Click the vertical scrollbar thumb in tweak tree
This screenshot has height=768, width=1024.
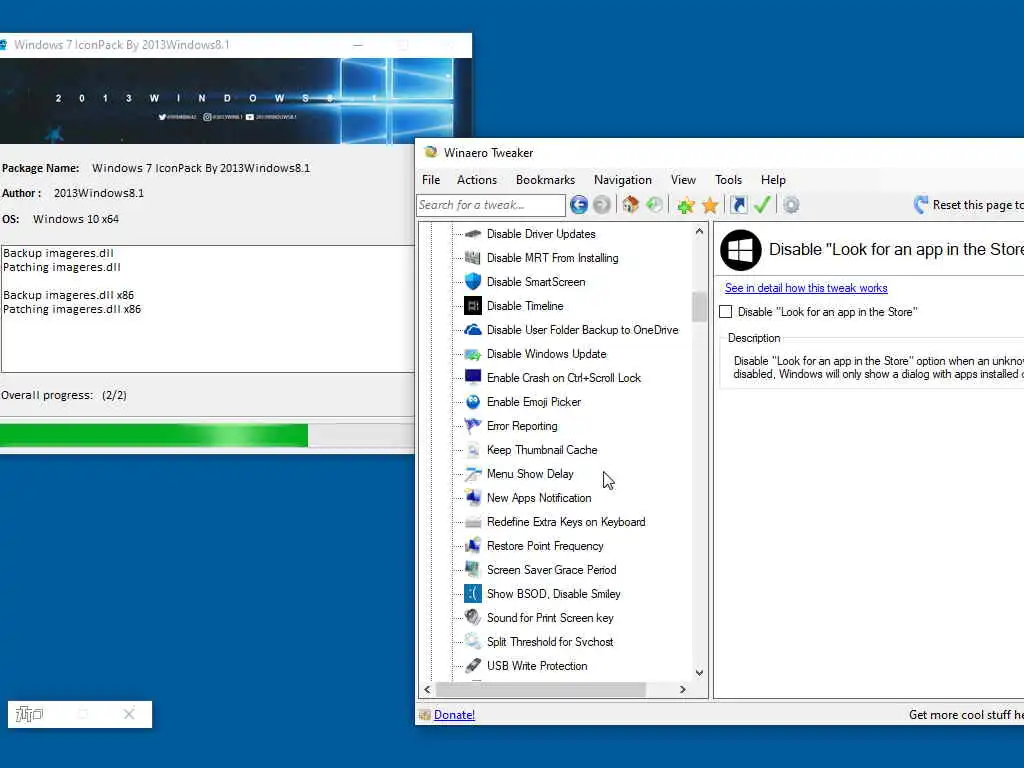click(x=699, y=307)
